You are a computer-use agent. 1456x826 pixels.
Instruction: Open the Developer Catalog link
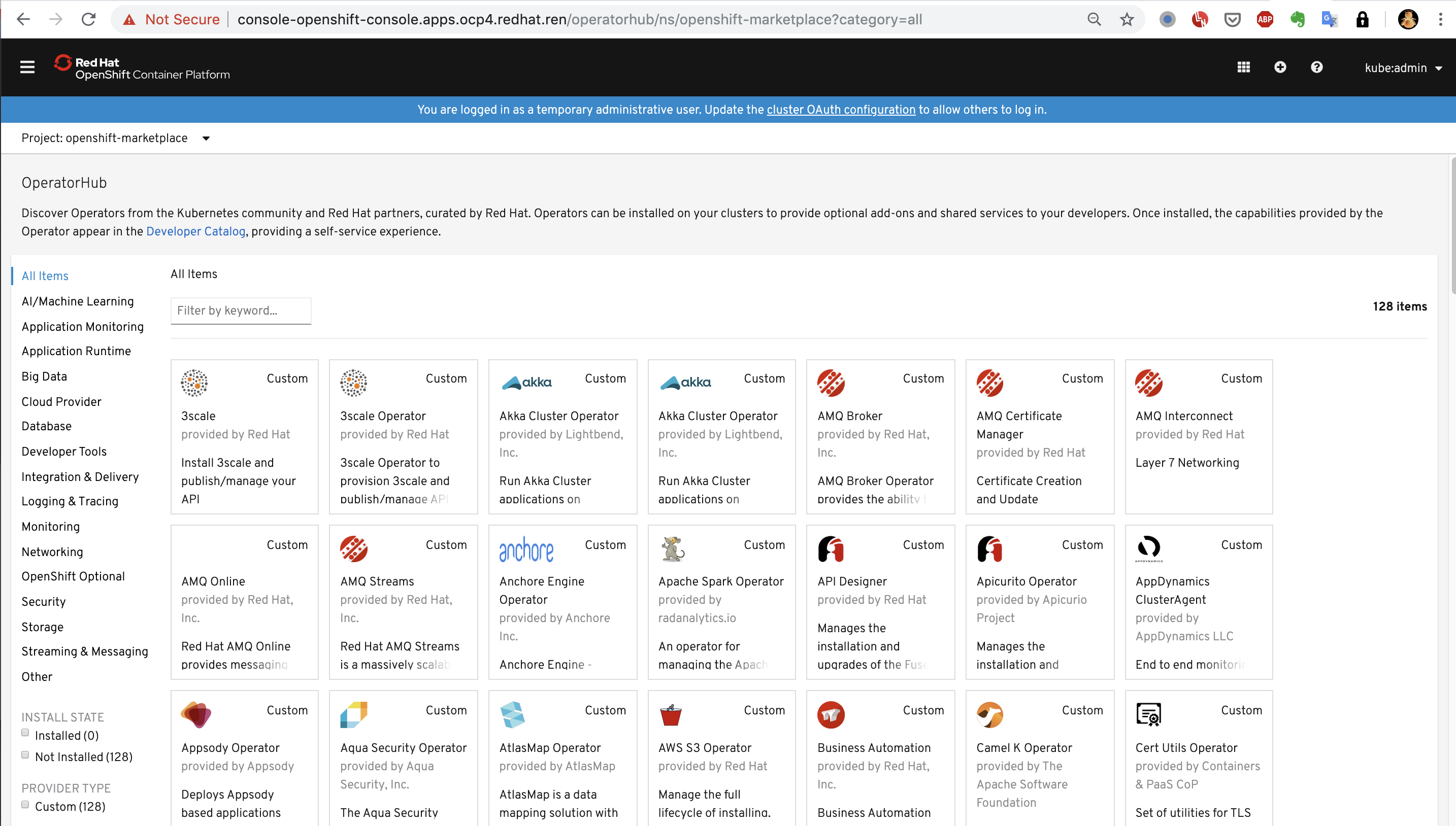click(196, 231)
